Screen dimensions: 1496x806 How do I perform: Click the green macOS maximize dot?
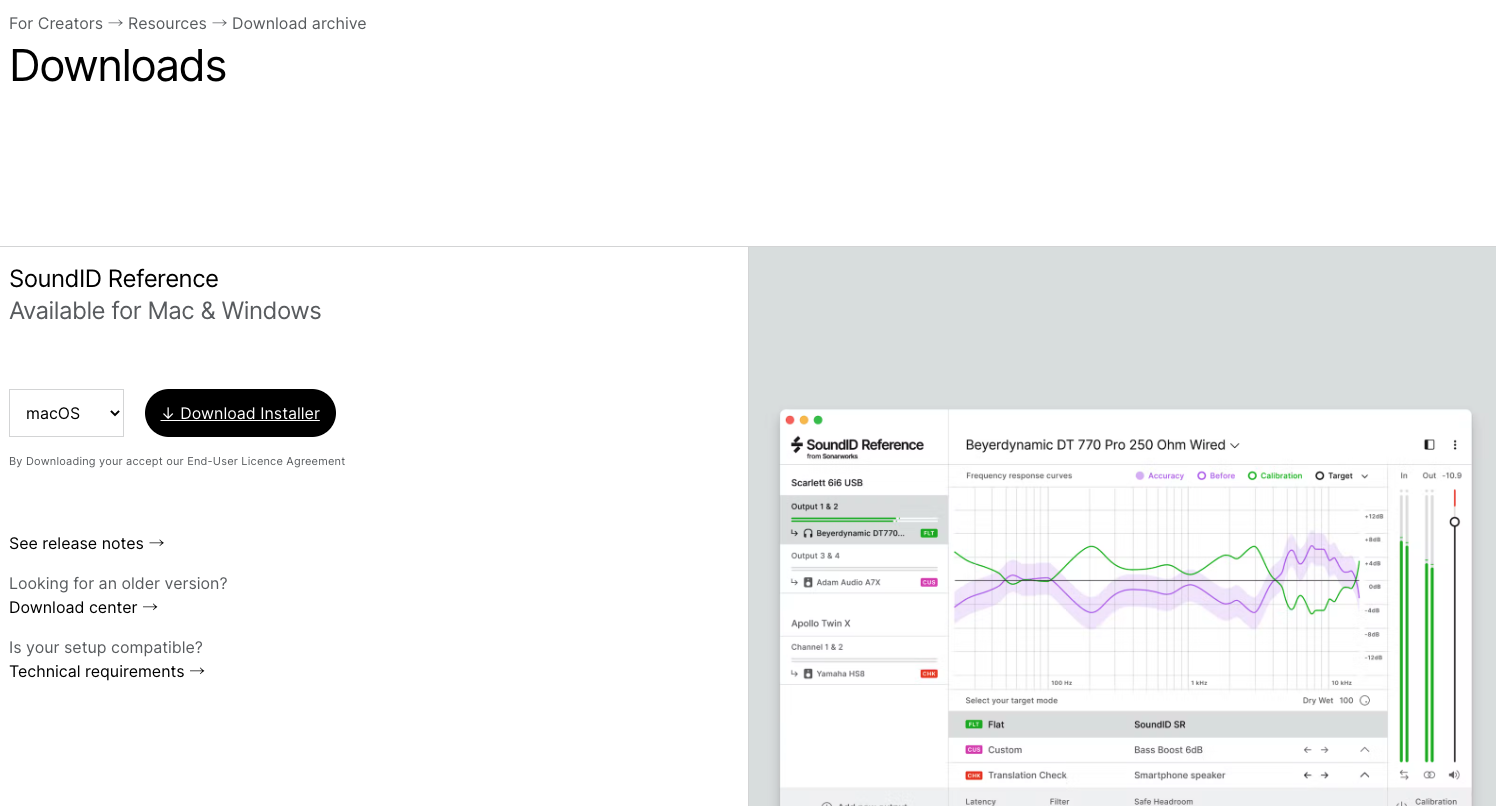(x=818, y=420)
